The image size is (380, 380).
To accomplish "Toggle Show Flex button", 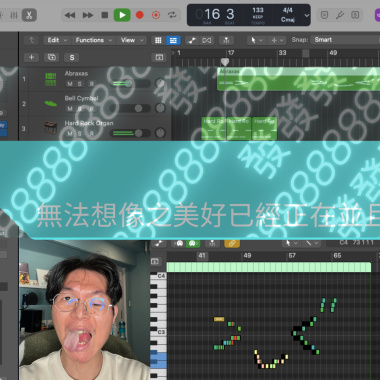I will (207, 40).
